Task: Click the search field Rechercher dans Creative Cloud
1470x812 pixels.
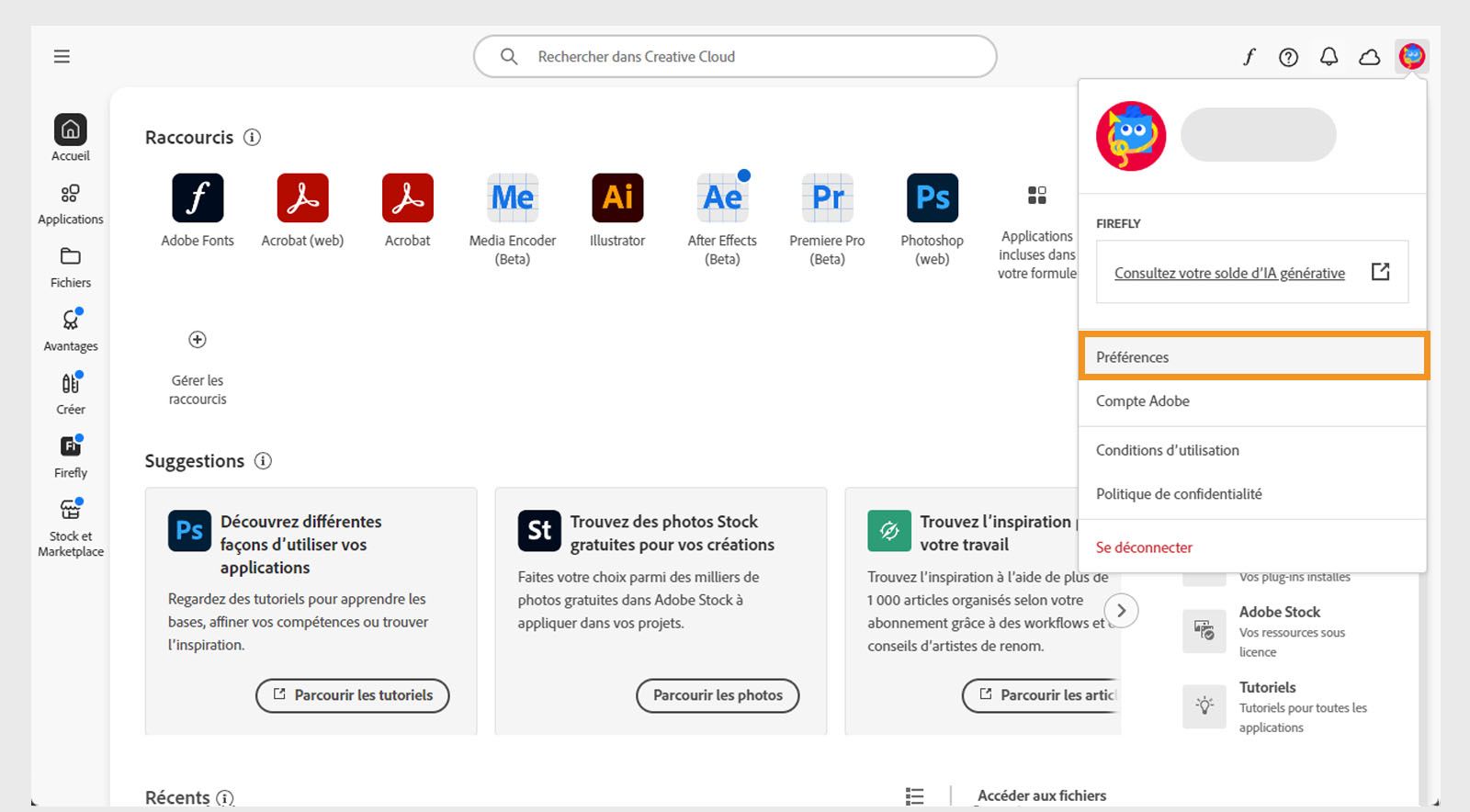Action: (735, 57)
